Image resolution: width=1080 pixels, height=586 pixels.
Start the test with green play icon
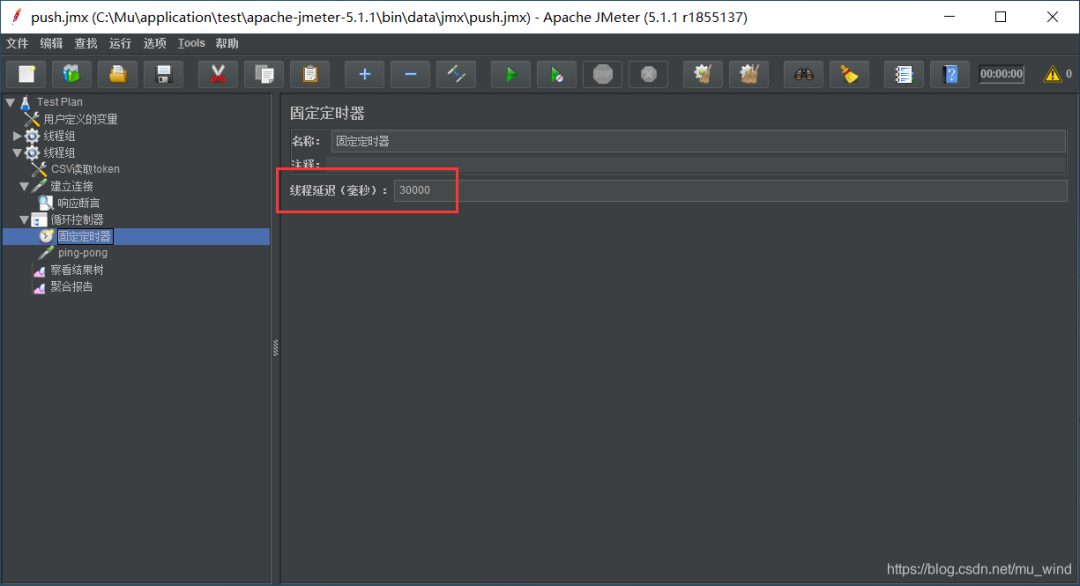tap(510, 74)
